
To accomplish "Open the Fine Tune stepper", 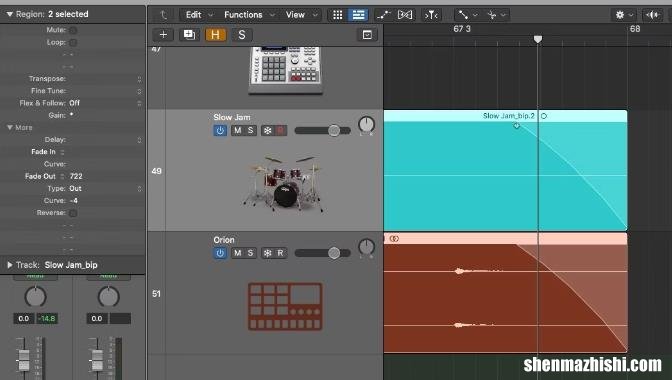I will point(139,91).
